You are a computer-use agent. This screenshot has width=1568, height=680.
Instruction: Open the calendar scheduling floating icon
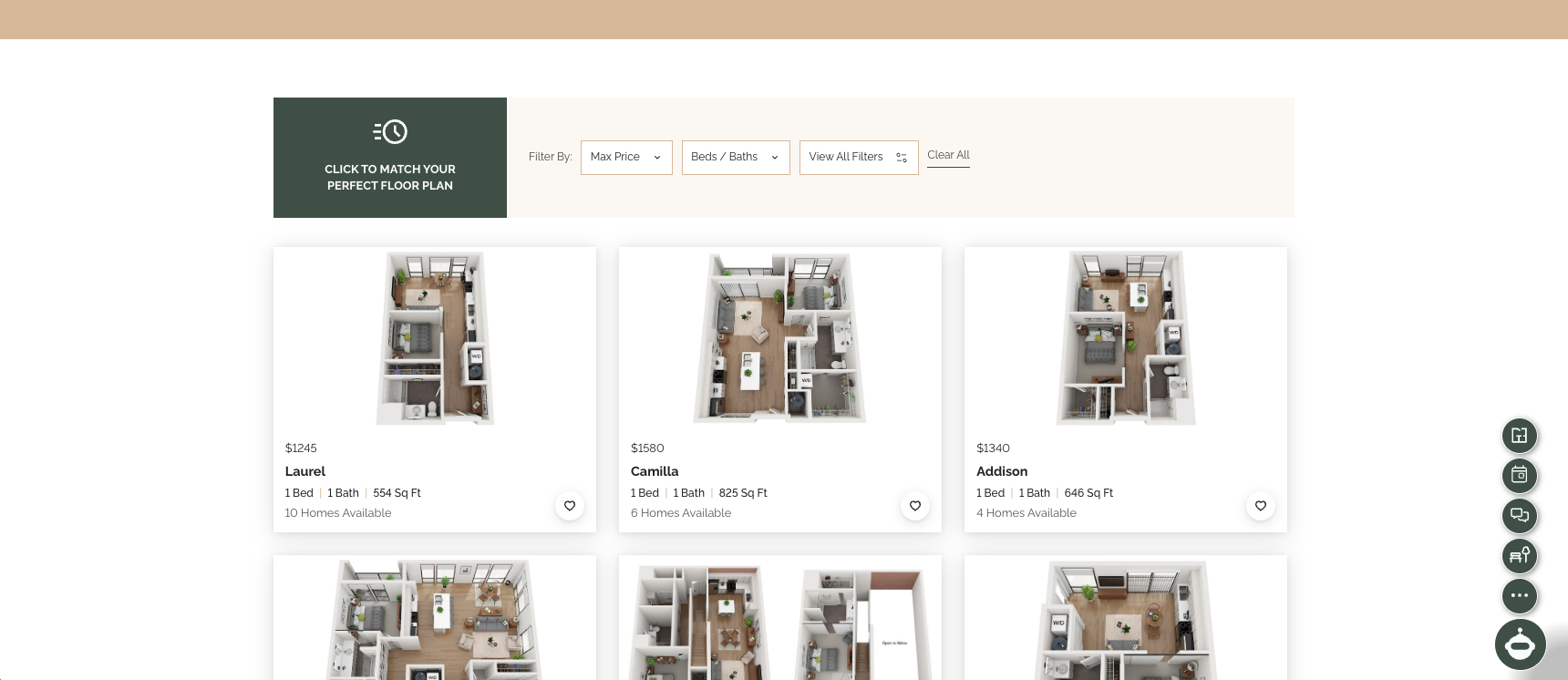click(x=1520, y=475)
